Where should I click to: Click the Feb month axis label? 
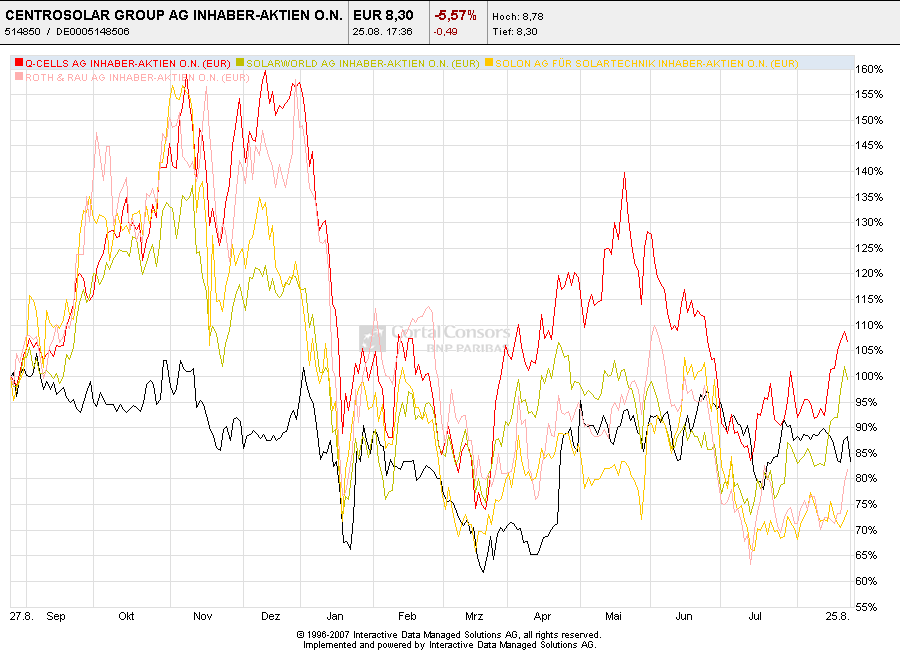click(x=407, y=616)
